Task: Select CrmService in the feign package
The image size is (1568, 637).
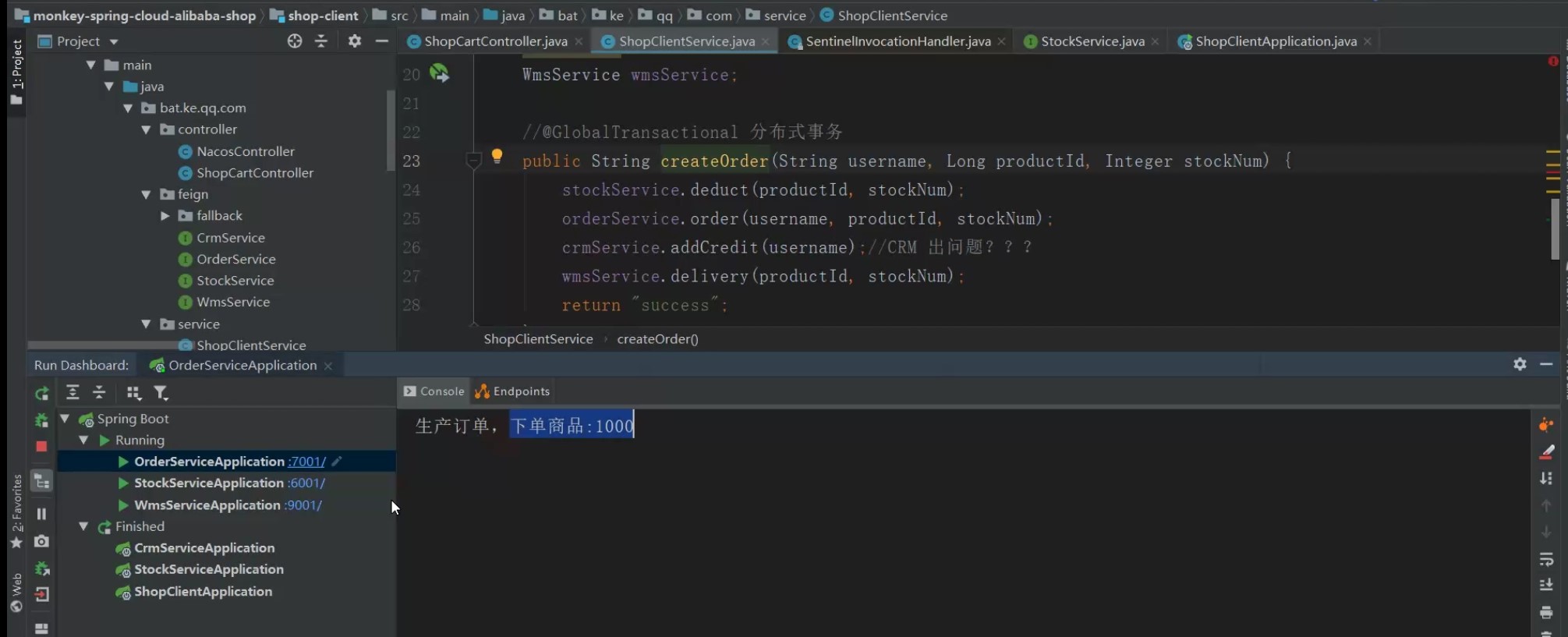Action: tap(230, 238)
